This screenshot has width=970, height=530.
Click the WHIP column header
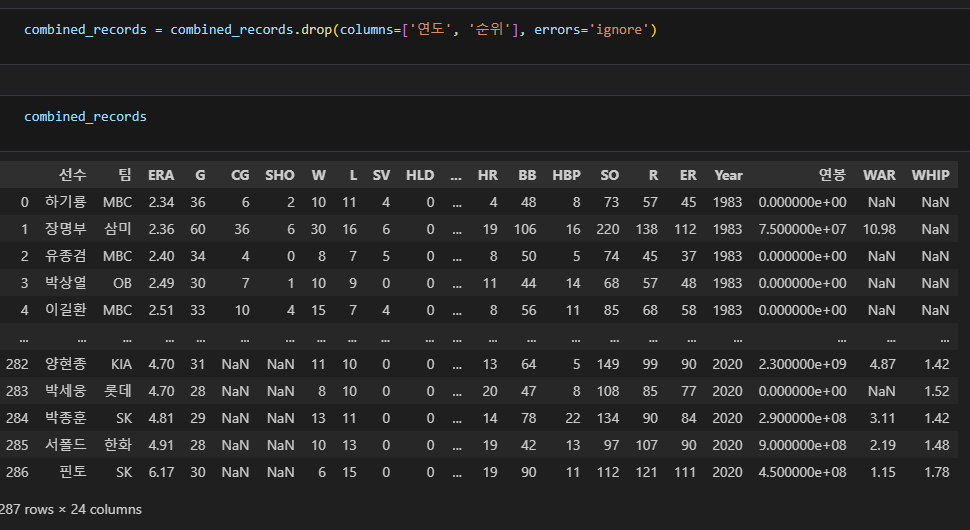click(930, 175)
